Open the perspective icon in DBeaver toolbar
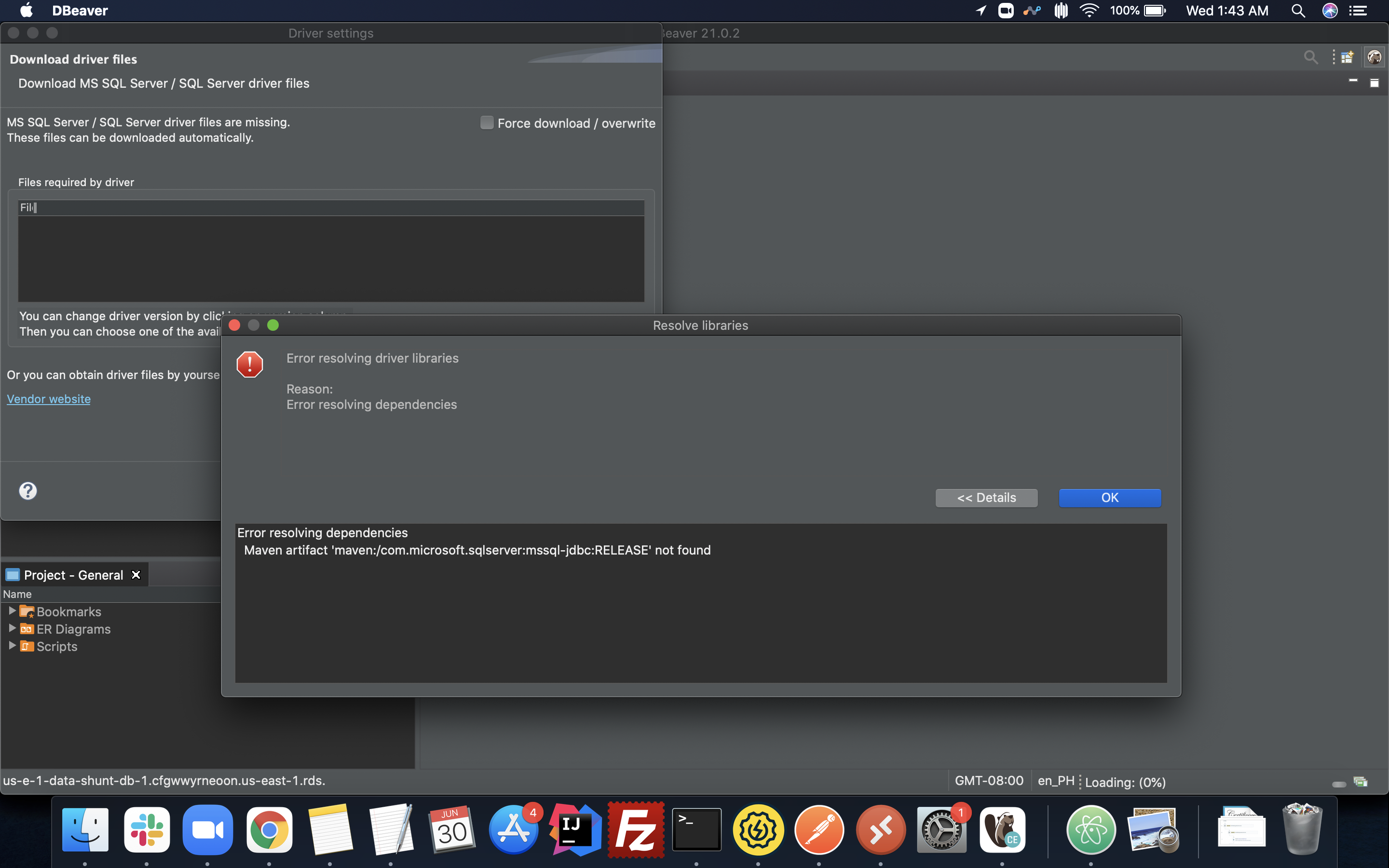 click(1348, 57)
